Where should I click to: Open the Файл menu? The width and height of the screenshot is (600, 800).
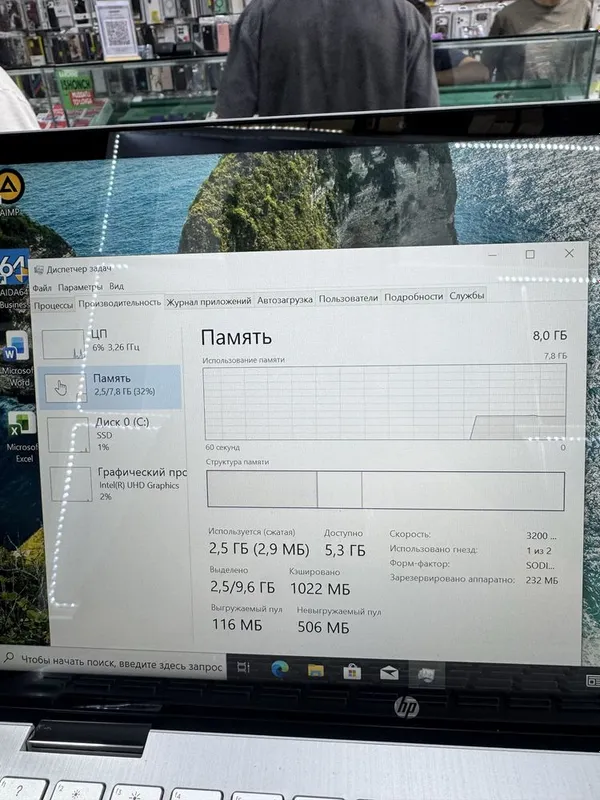pos(42,288)
